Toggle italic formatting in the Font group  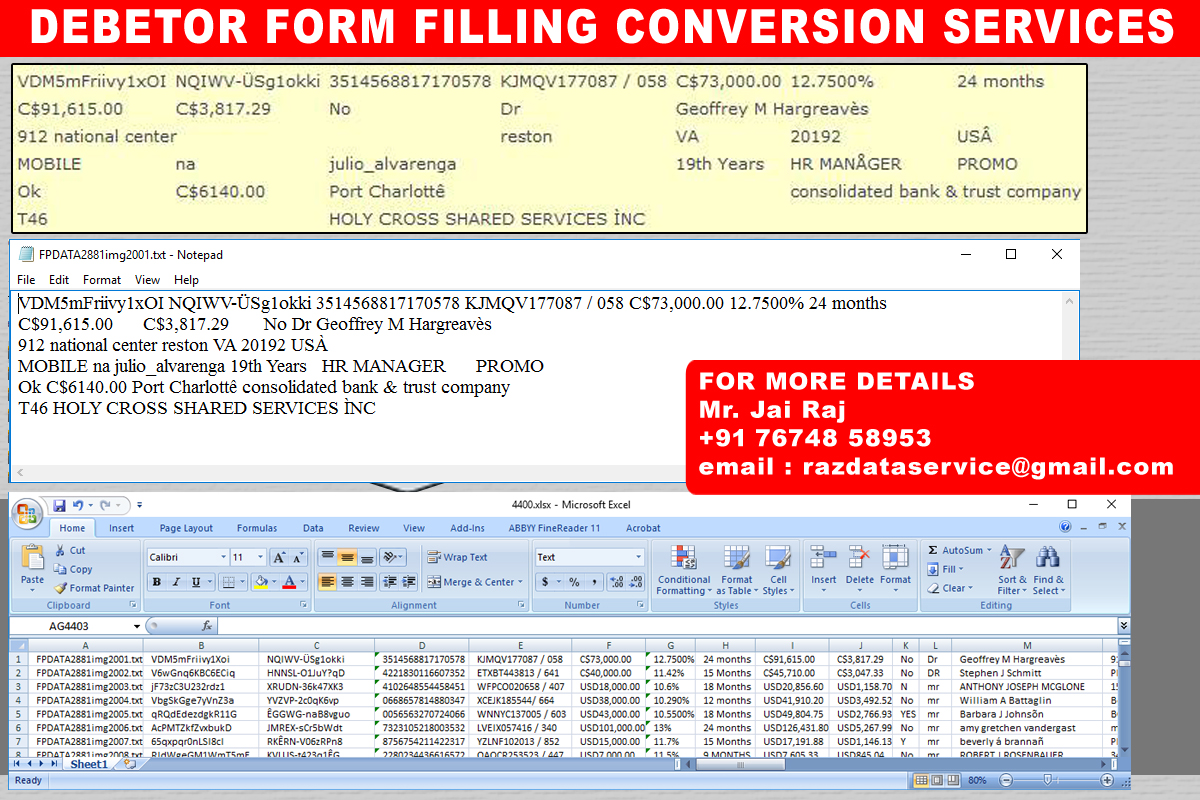tap(176, 582)
